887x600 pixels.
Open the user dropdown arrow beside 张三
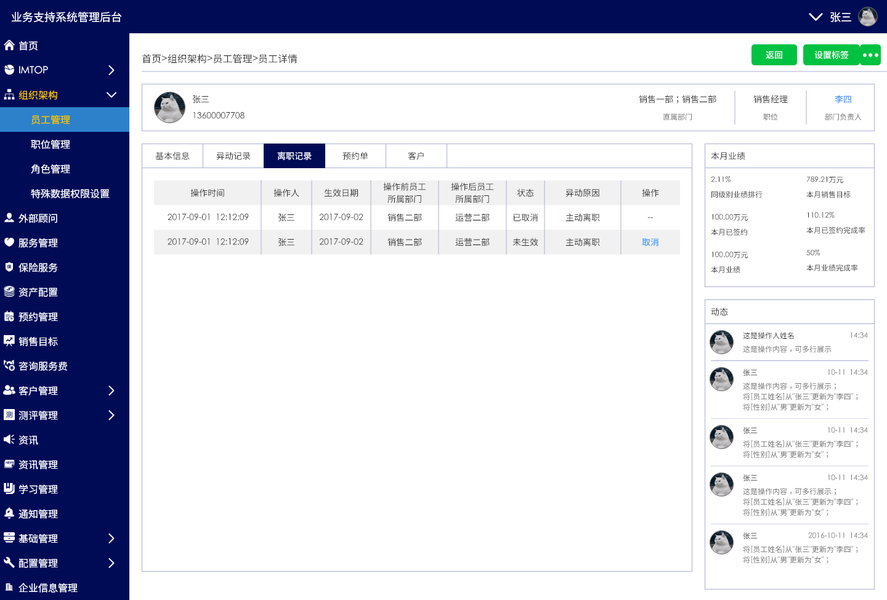click(815, 17)
